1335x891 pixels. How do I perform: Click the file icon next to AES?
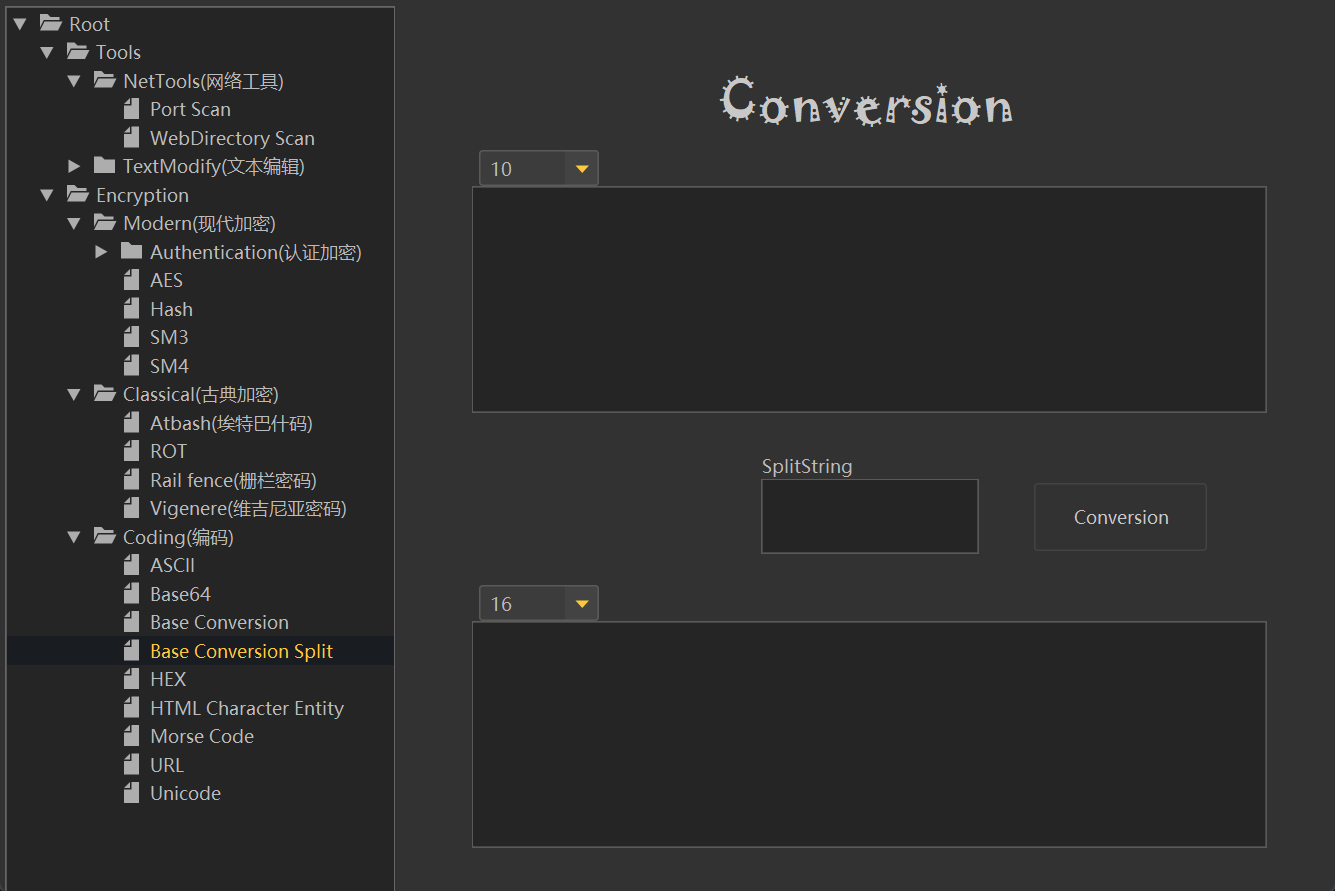click(131, 280)
